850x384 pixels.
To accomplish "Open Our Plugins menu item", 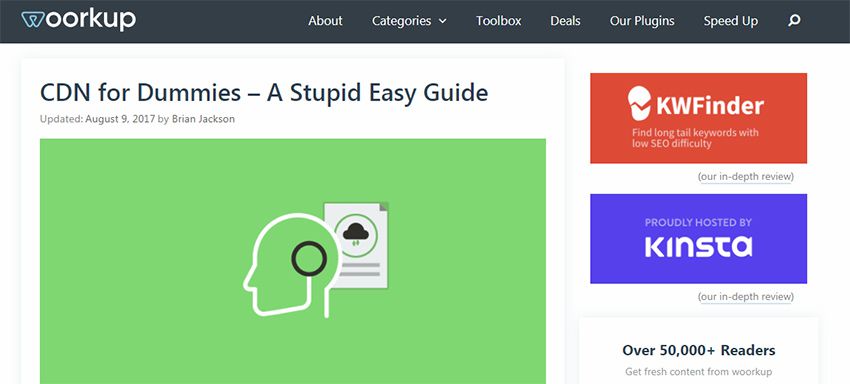I will pos(642,21).
